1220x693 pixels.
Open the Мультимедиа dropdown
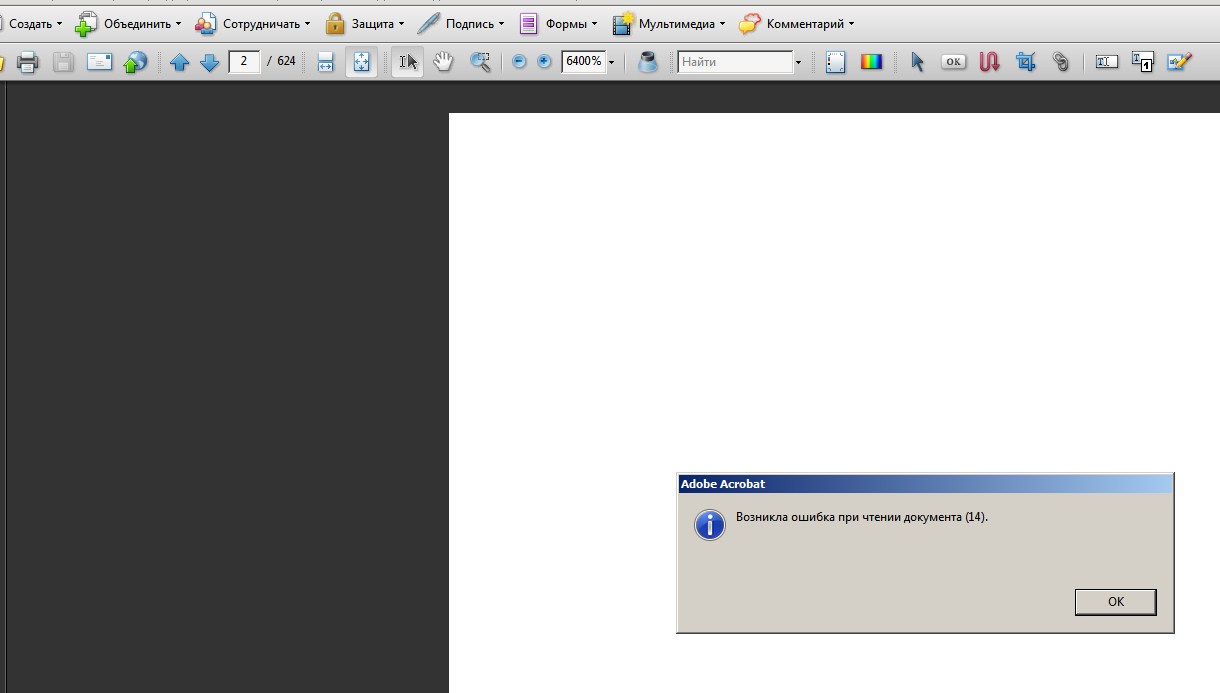click(x=669, y=23)
